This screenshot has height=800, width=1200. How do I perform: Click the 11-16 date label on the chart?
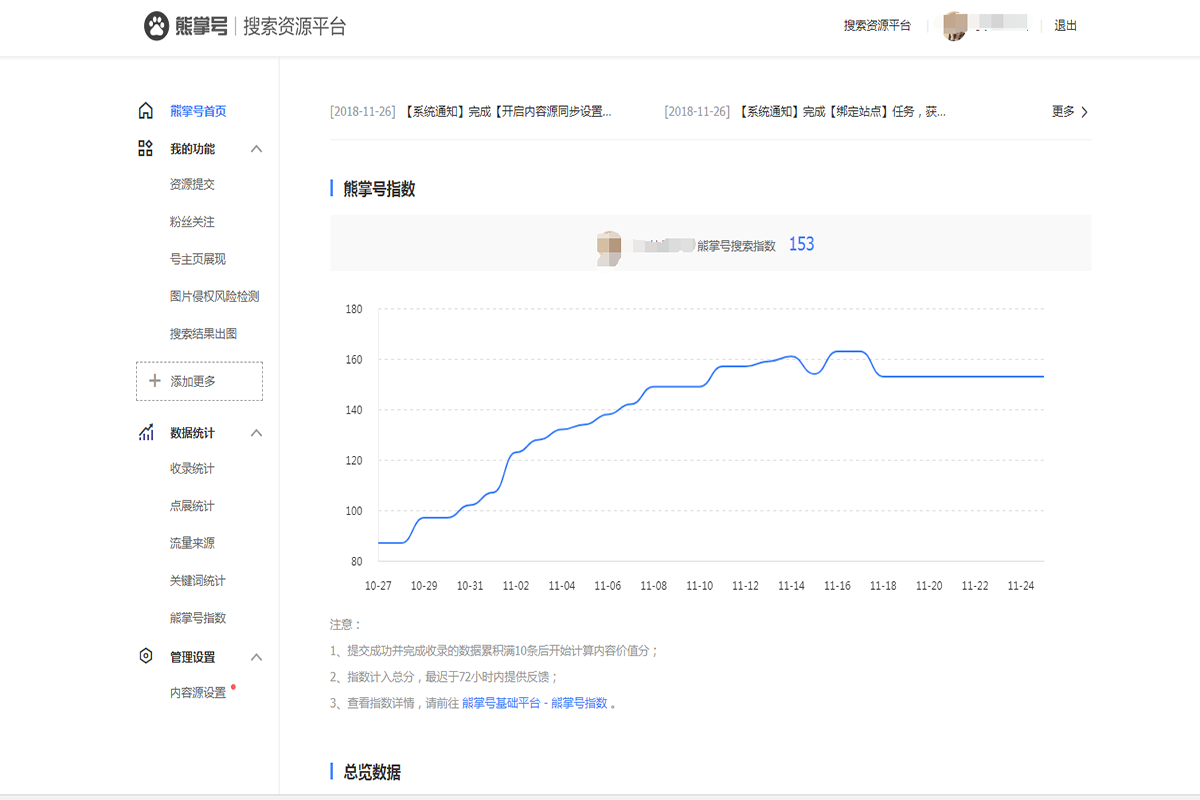pos(837,586)
